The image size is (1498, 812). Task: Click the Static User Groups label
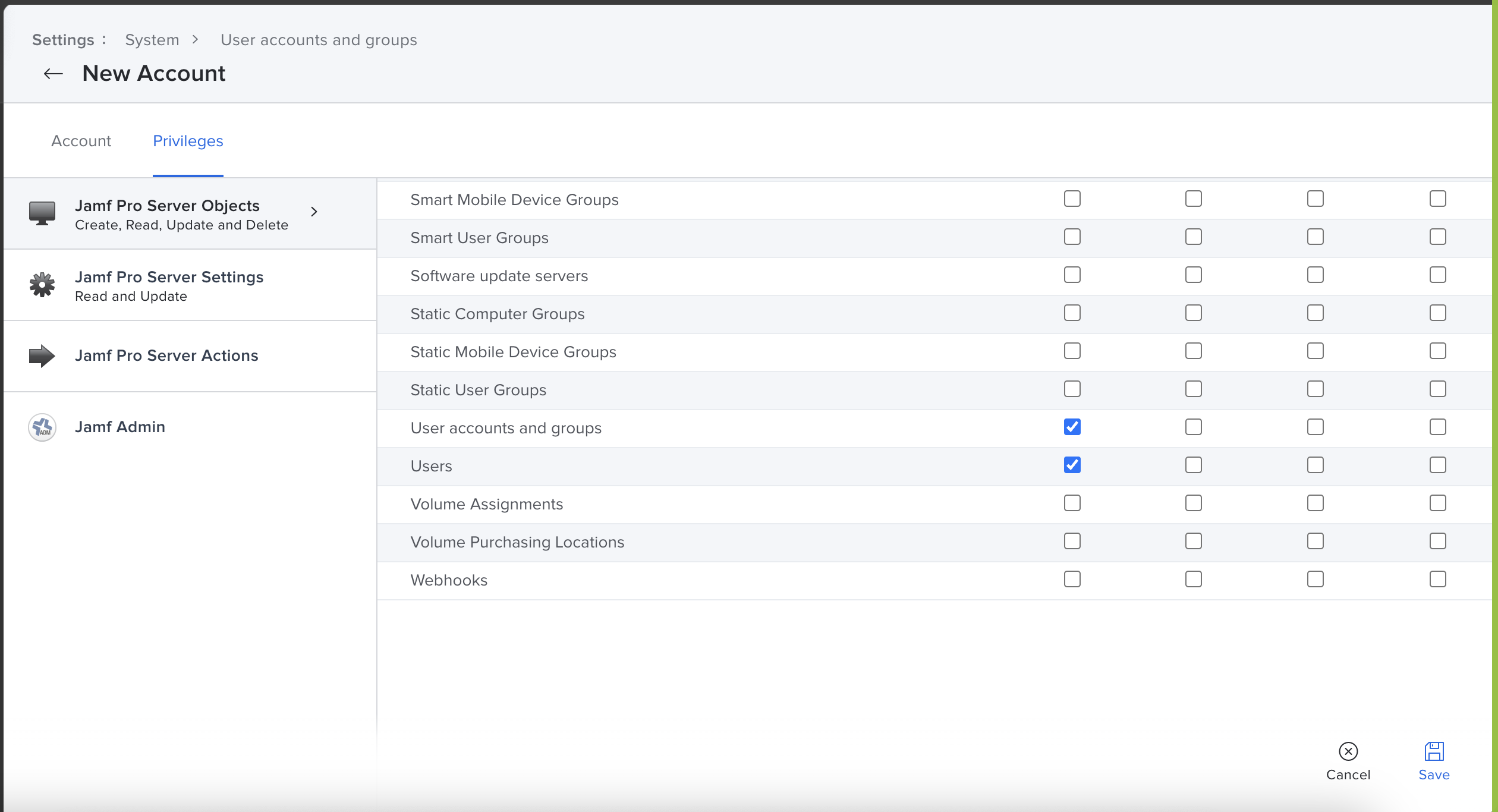point(478,390)
